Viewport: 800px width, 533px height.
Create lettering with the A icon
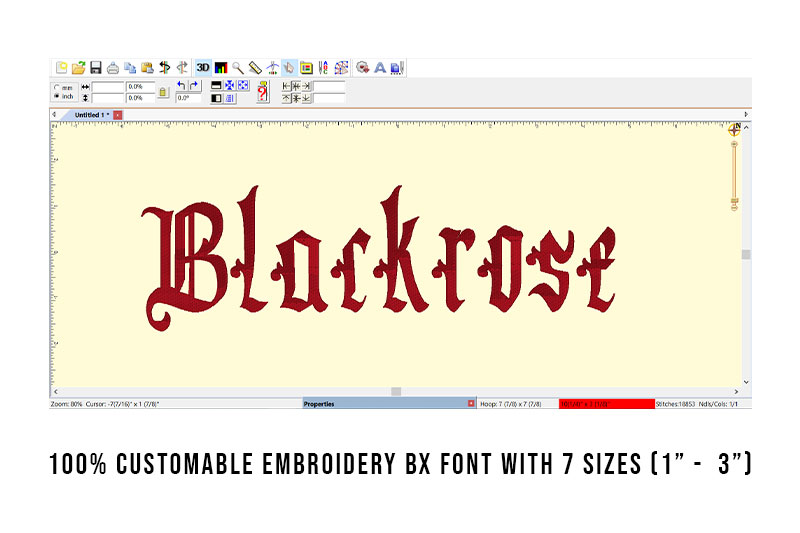[380, 67]
